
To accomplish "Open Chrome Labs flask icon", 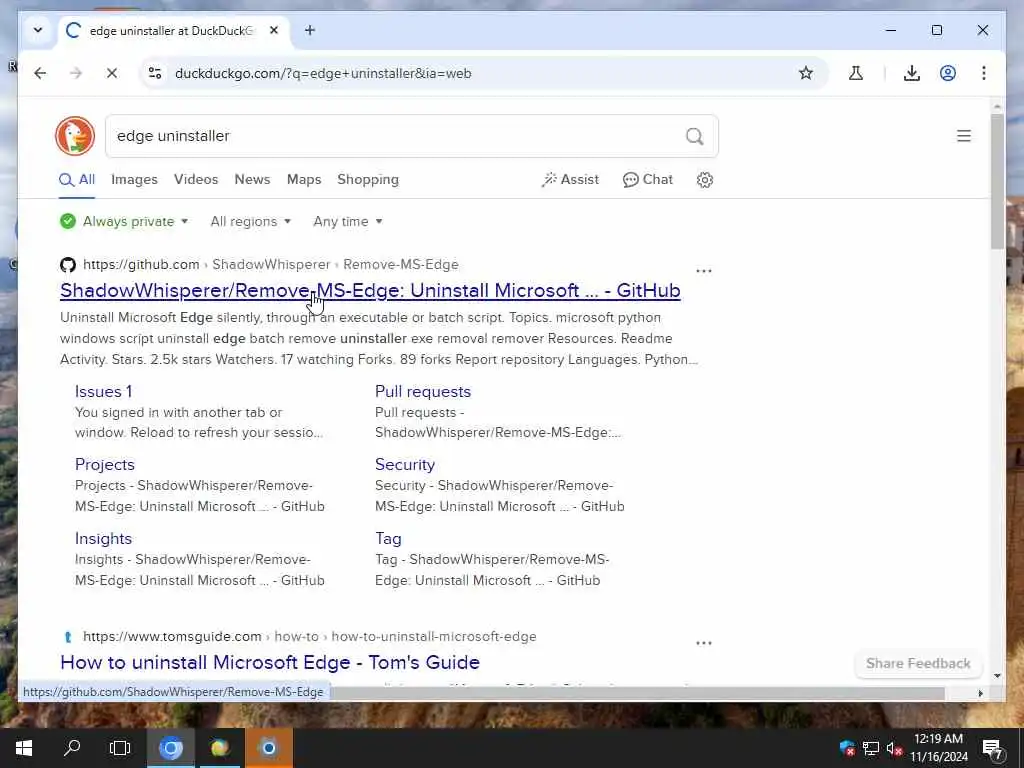I will (856, 73).
